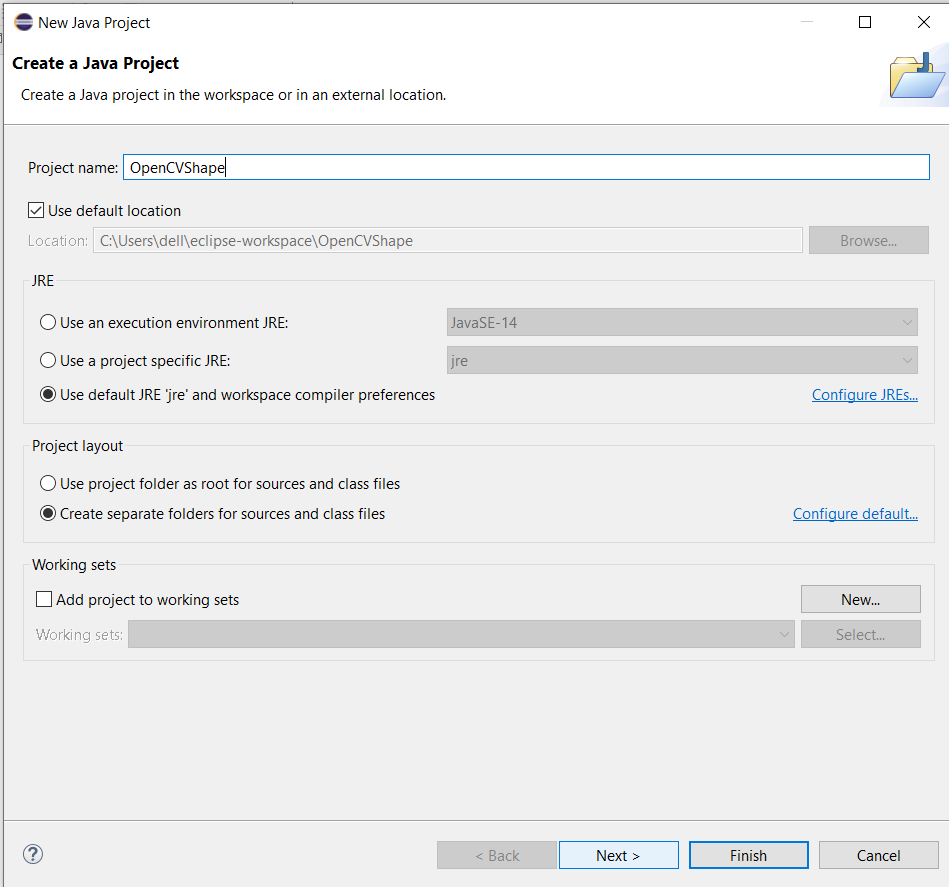Click into the Project name field
Image resolution: width=949 pixels, height=887 pixels.
coord(525,168)
